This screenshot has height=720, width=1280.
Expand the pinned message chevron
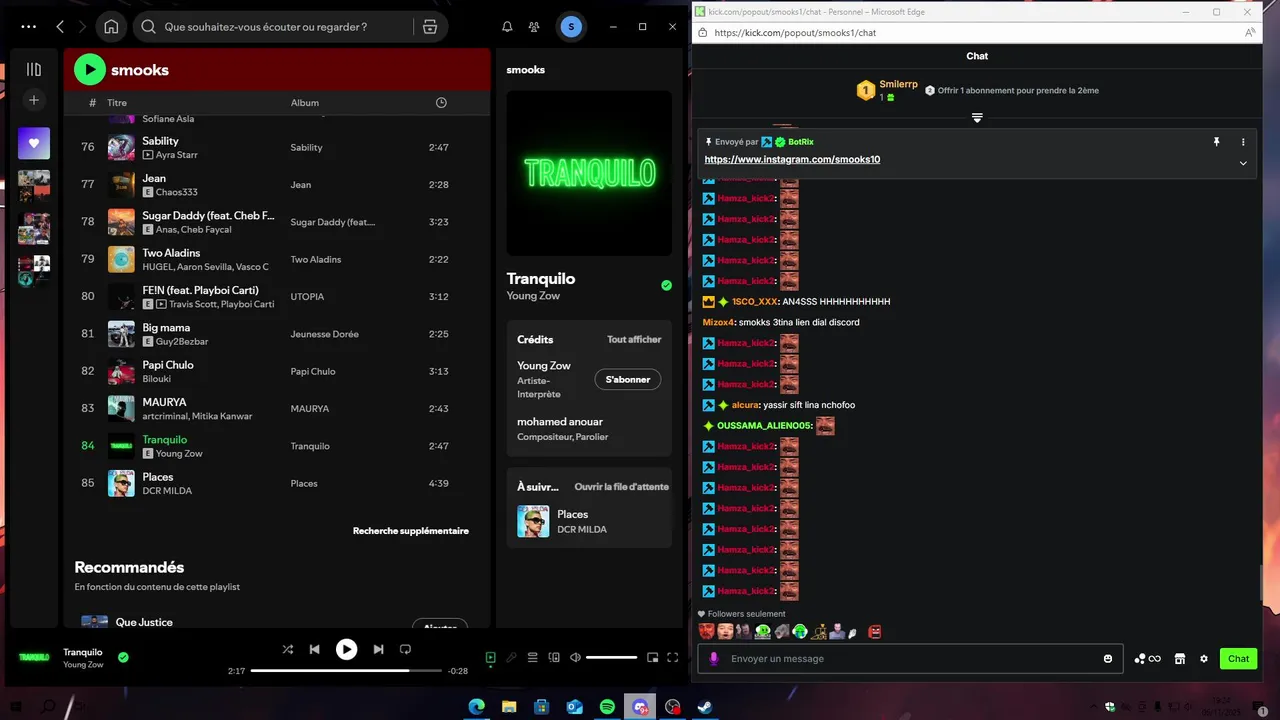[x=1243, y=163]
